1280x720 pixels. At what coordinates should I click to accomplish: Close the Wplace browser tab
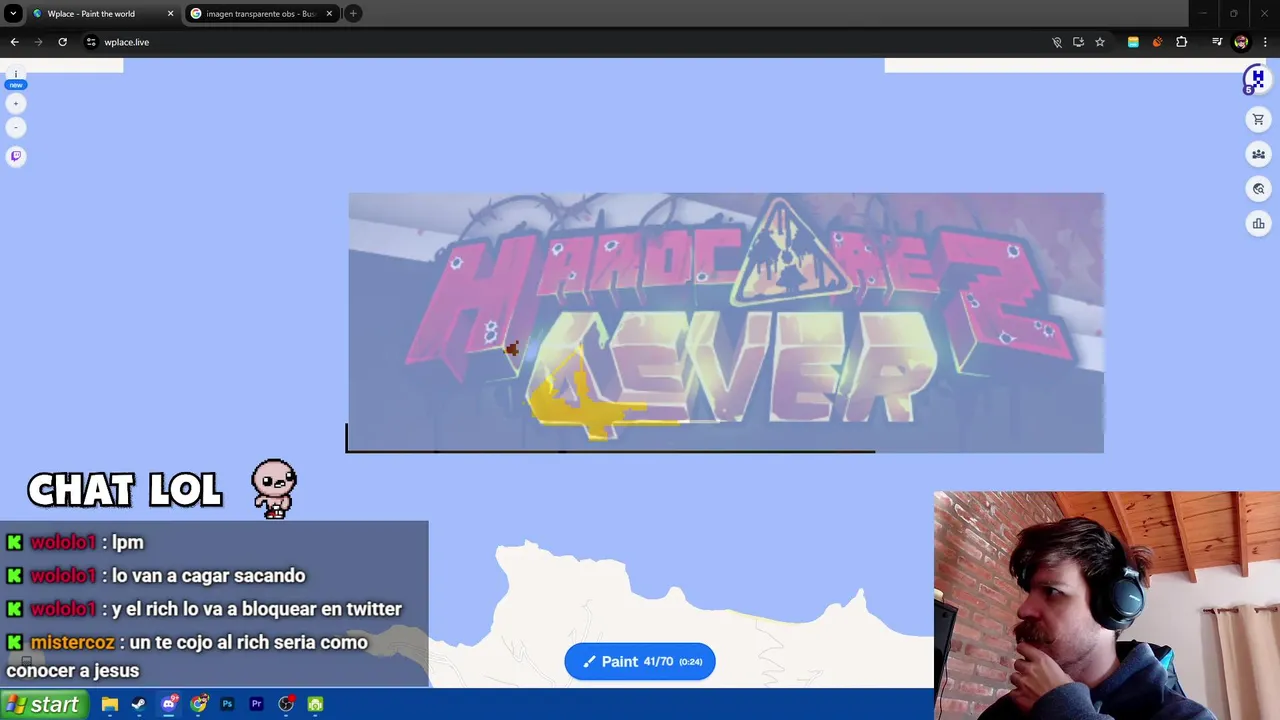click(x=170, y=14)
